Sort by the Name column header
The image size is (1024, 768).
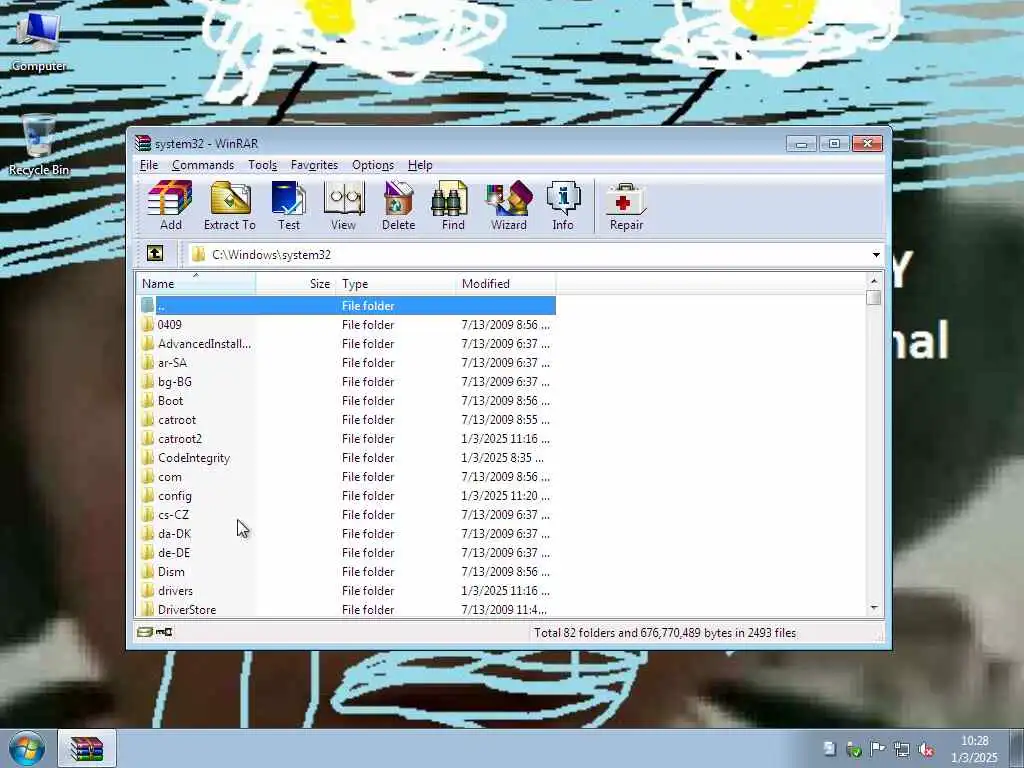[x=196, y=283]
